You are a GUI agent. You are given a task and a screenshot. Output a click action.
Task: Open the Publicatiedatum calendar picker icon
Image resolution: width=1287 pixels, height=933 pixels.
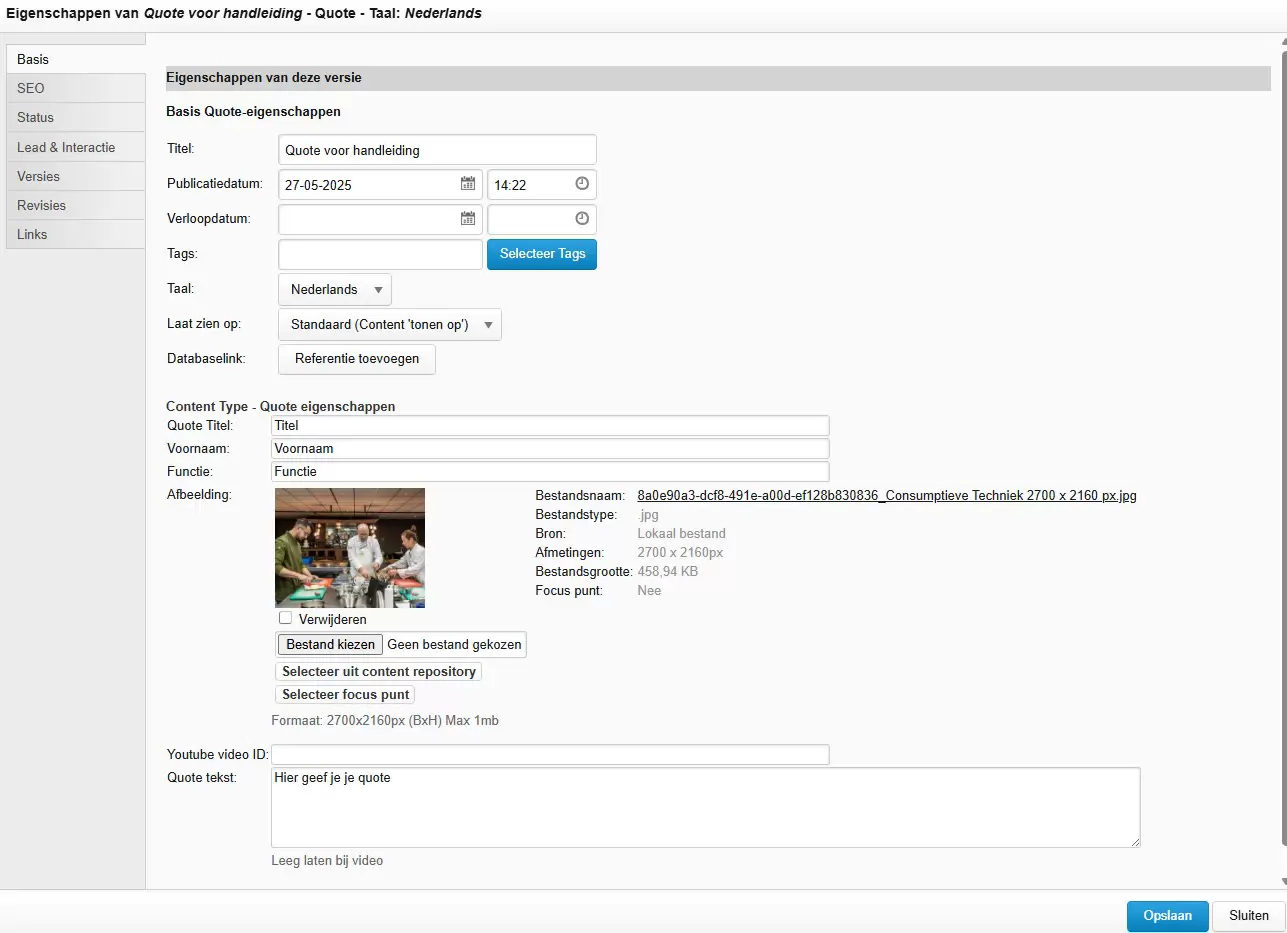coord(468,184)
